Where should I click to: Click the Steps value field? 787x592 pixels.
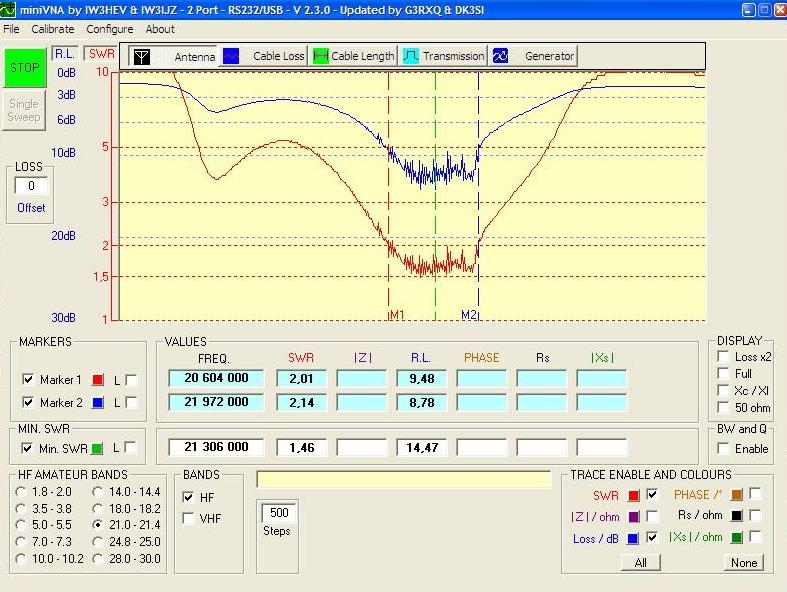coord(278,513)
